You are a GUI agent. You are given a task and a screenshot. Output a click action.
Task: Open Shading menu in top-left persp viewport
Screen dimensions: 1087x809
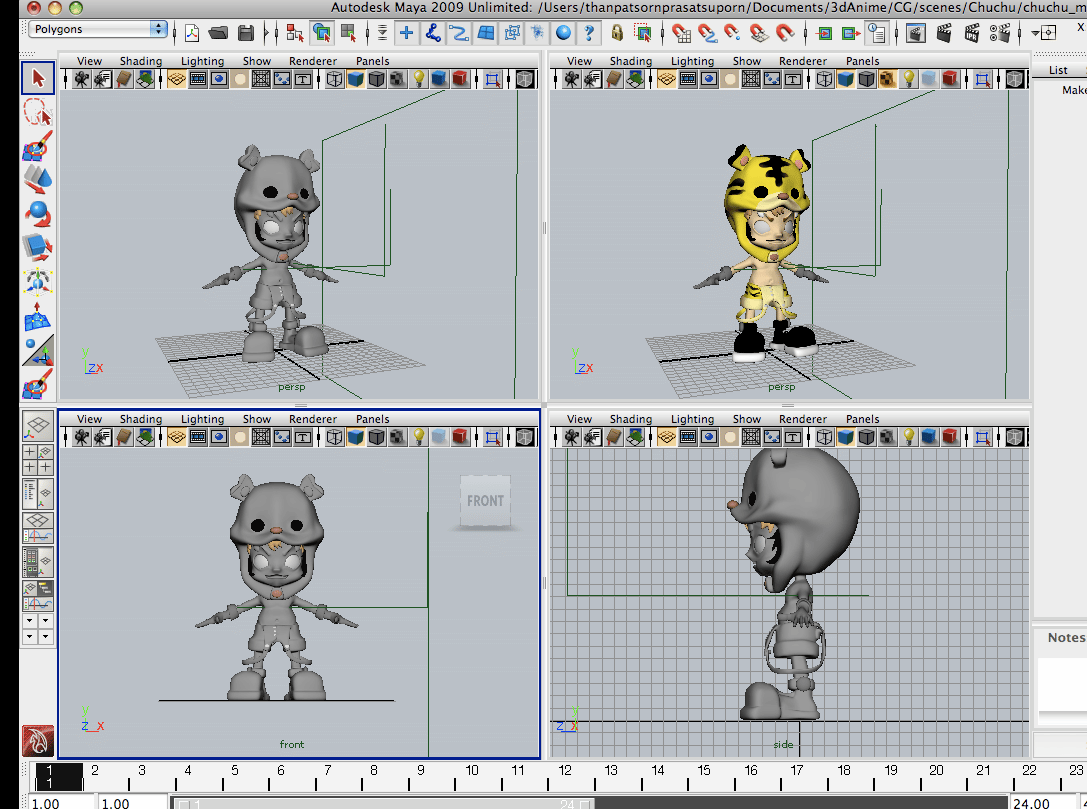[x=140, y=61]
